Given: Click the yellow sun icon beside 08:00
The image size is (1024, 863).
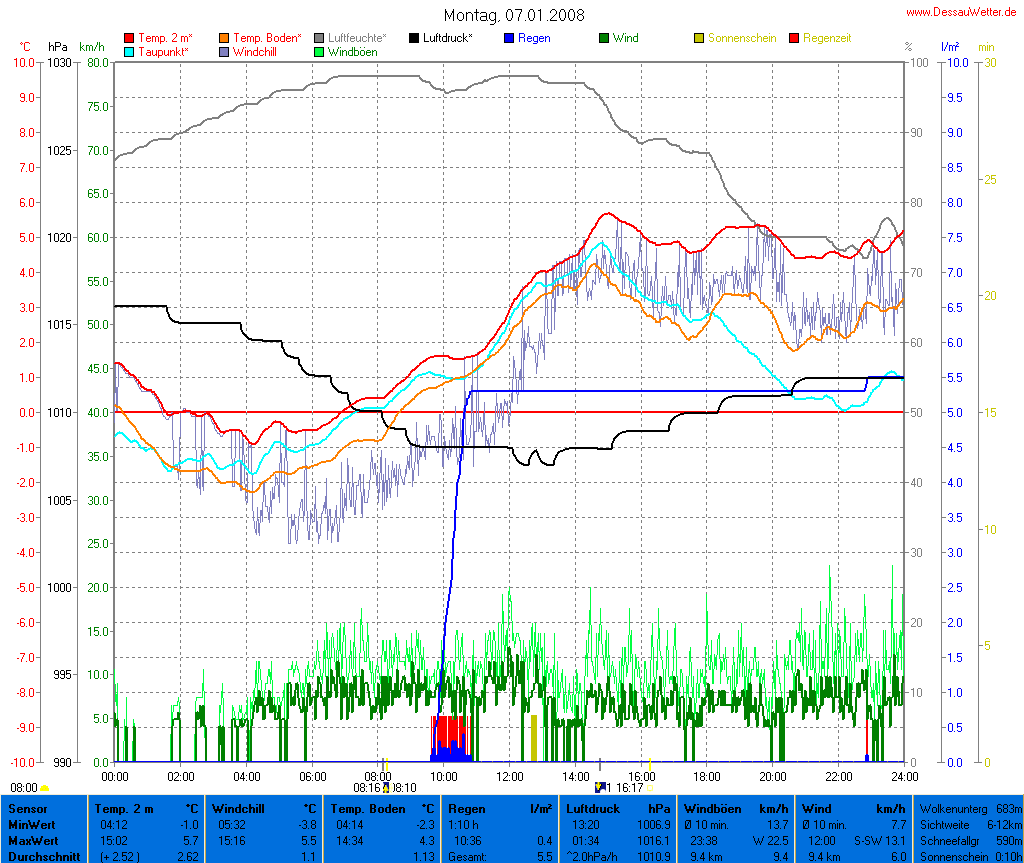Looking at the screenshot, I should click(45, 788).
